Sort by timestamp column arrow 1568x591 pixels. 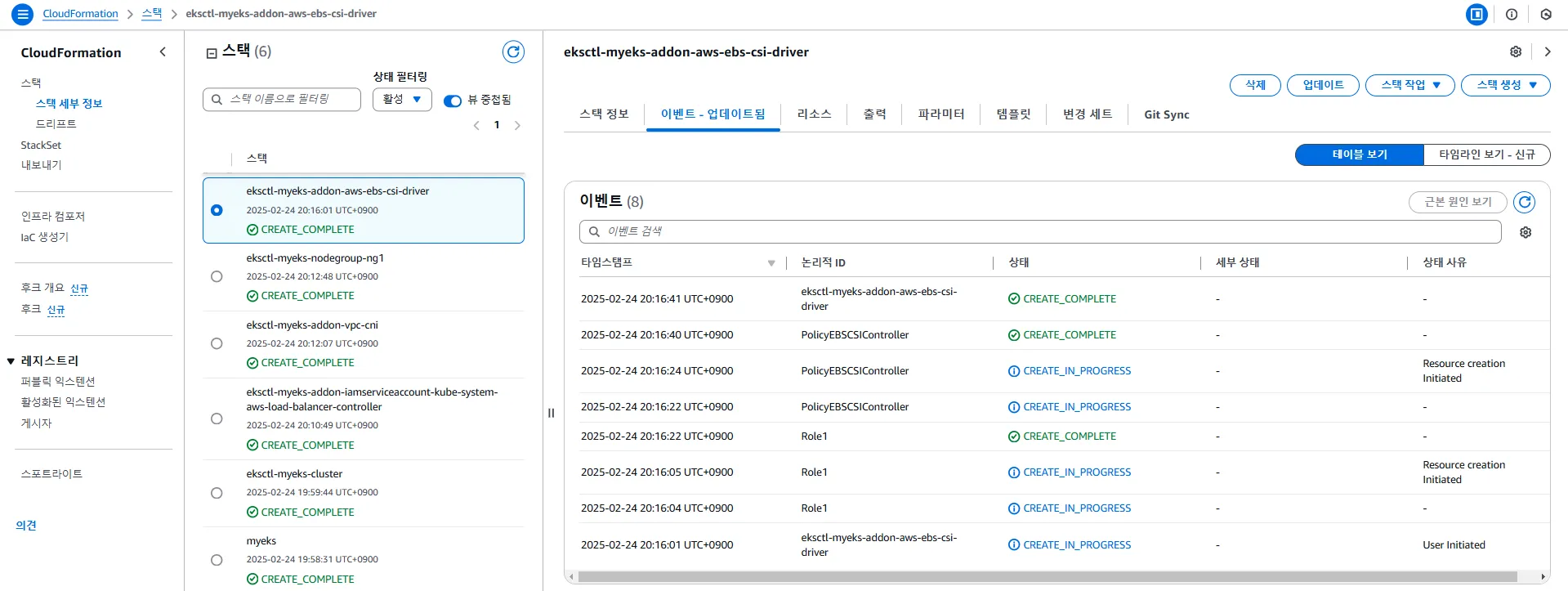[771, 263]
